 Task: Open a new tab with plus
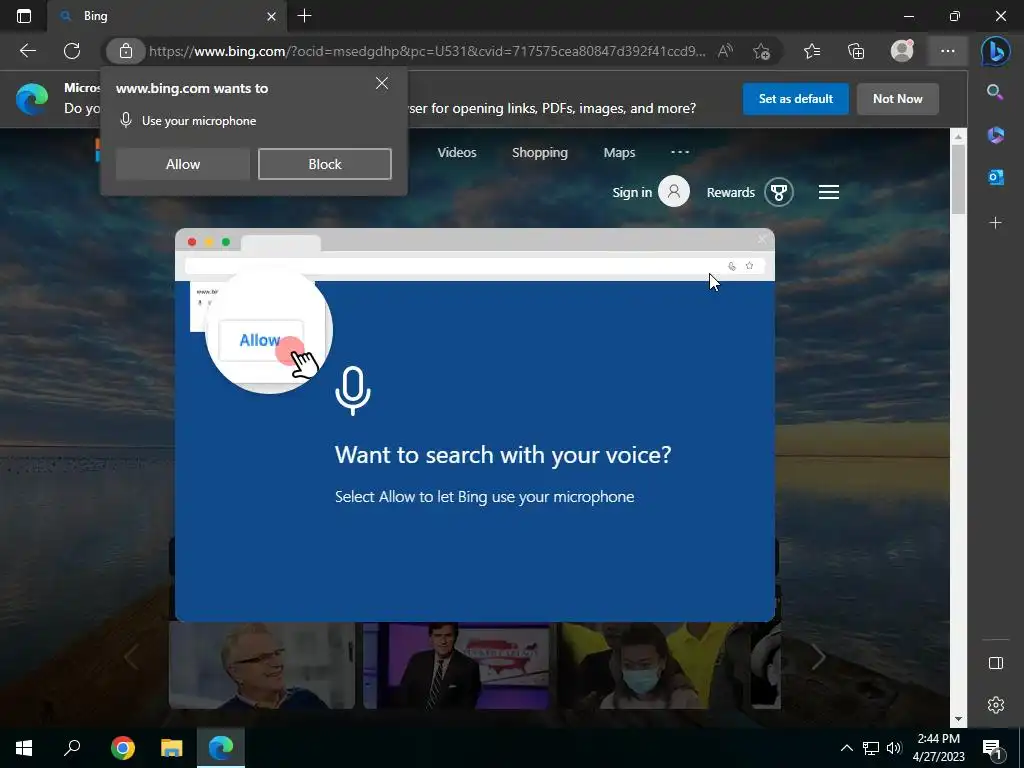(304, 16)
